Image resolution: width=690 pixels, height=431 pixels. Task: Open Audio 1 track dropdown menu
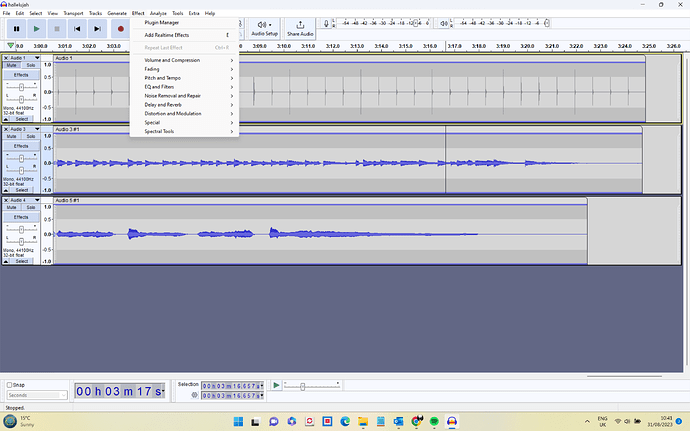tap(37, 58)
